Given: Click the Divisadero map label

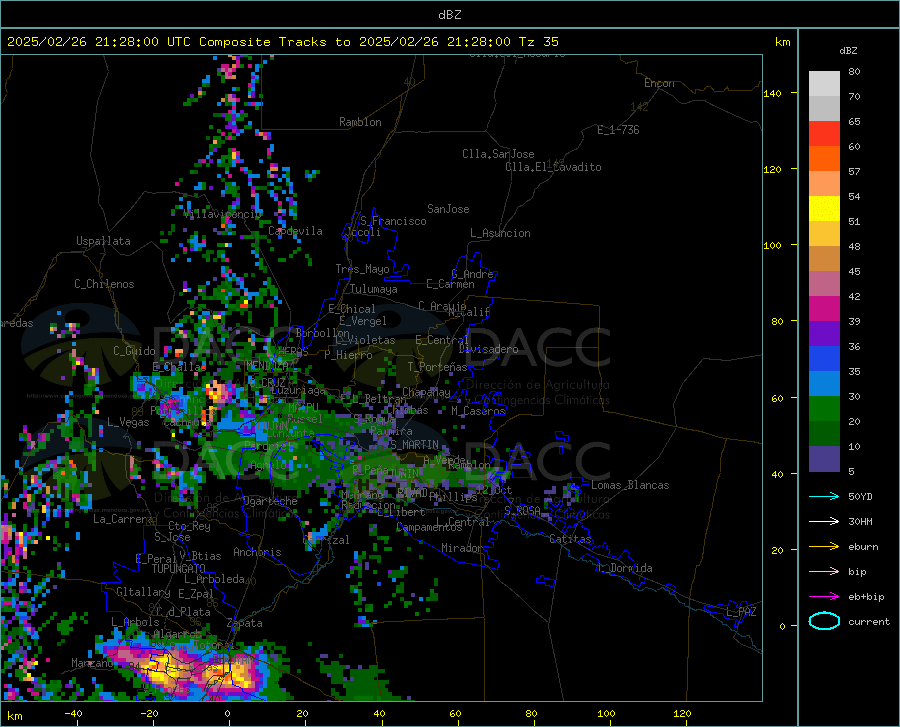Looking at the screenshot, I should click(x=488, y=349).
